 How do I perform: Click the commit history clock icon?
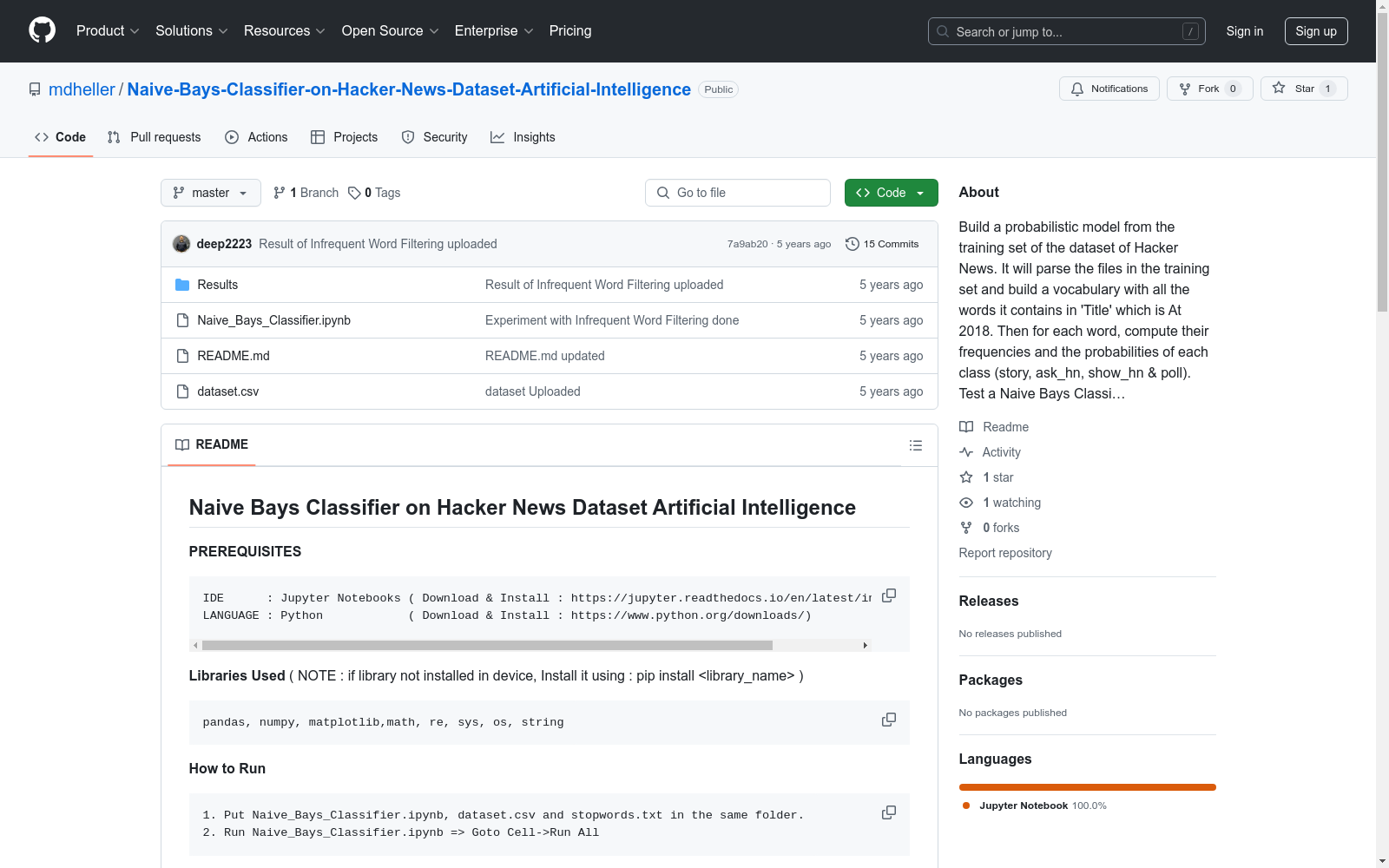852,244
